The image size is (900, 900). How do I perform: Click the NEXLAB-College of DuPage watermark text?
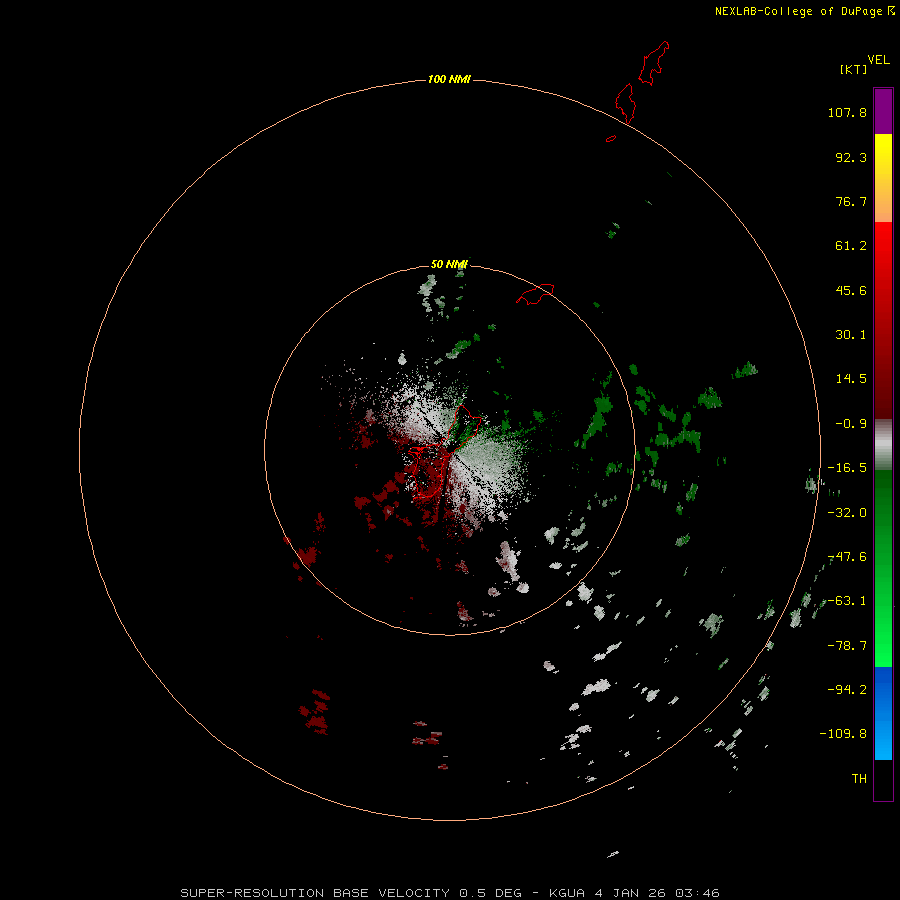804,11
